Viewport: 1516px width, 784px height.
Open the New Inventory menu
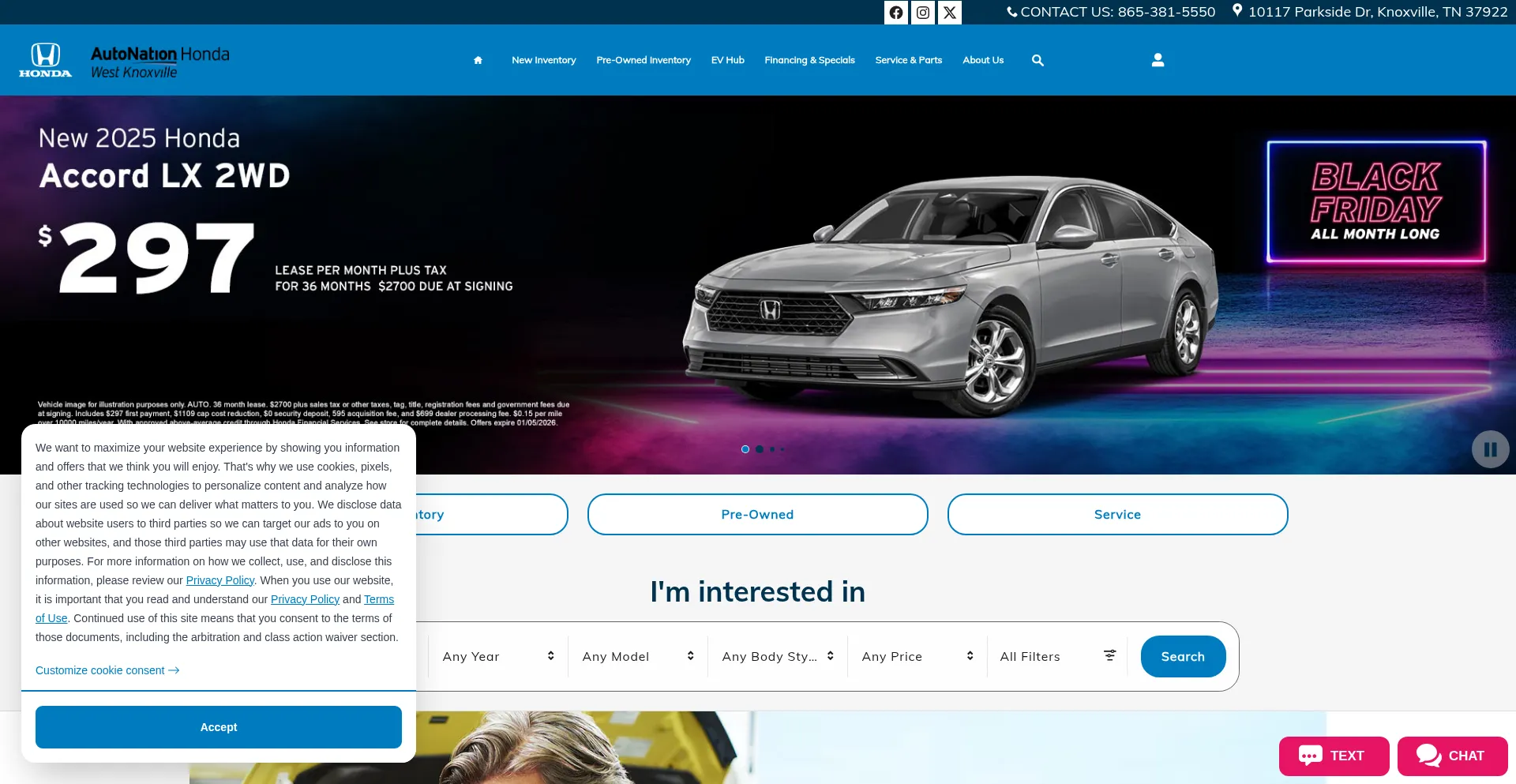543,60
